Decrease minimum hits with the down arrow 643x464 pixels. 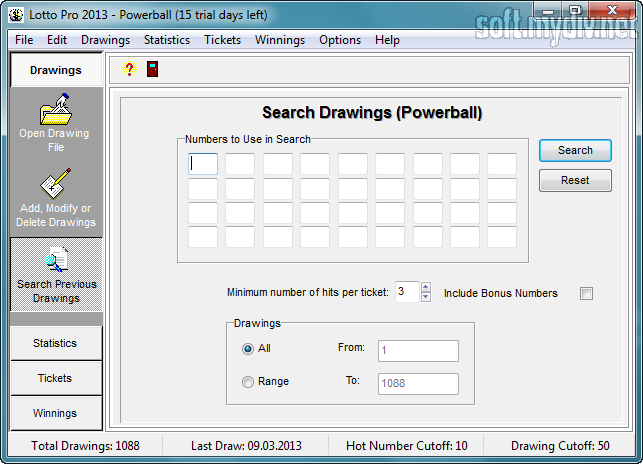tap(426, 297)
